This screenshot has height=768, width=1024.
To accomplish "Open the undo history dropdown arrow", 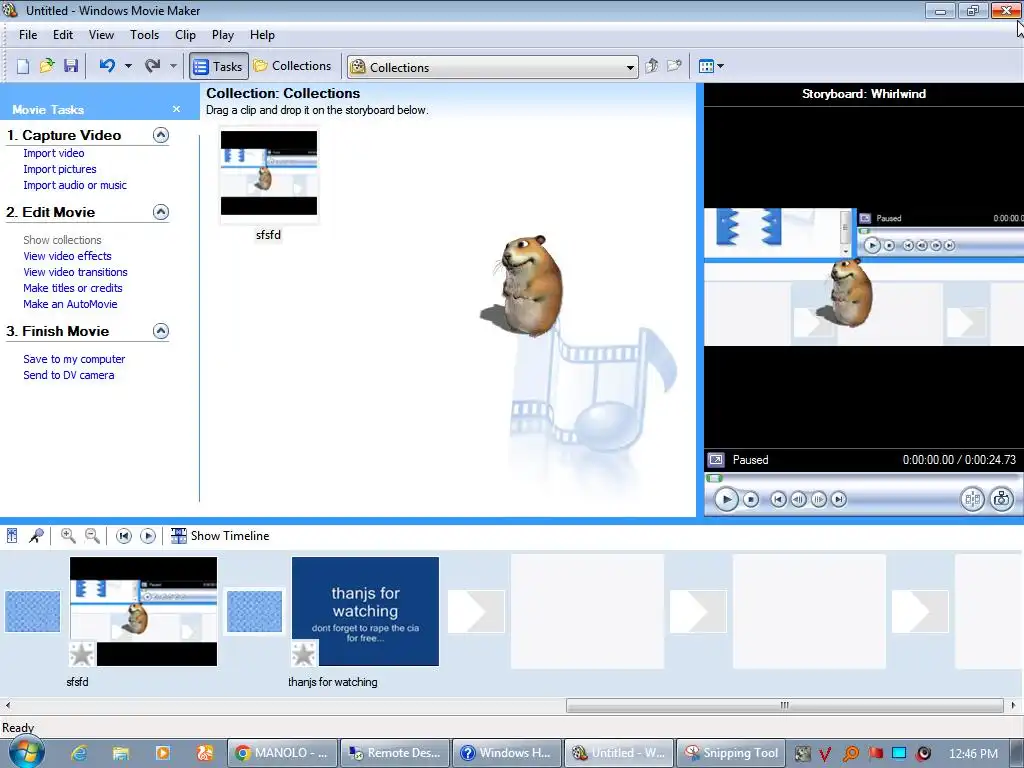I will click(128, 66).
